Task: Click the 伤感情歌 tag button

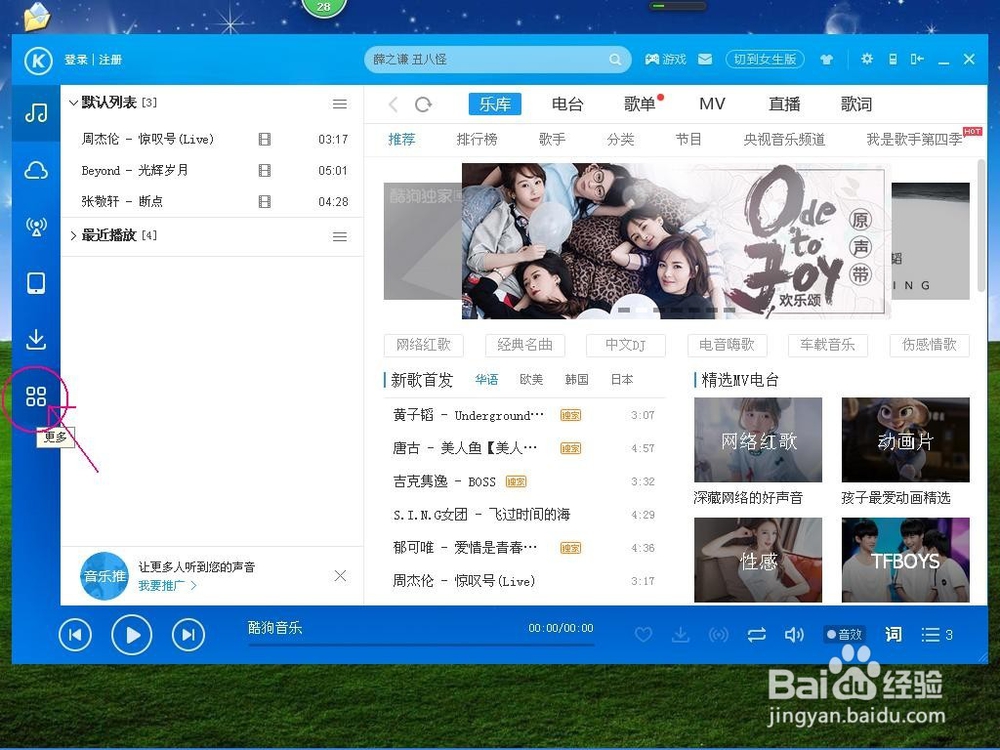Action: [x=929, y=345]
